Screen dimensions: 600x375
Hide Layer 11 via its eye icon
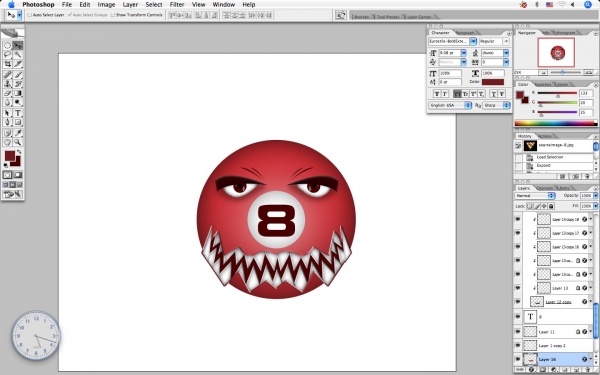[518, 331]
